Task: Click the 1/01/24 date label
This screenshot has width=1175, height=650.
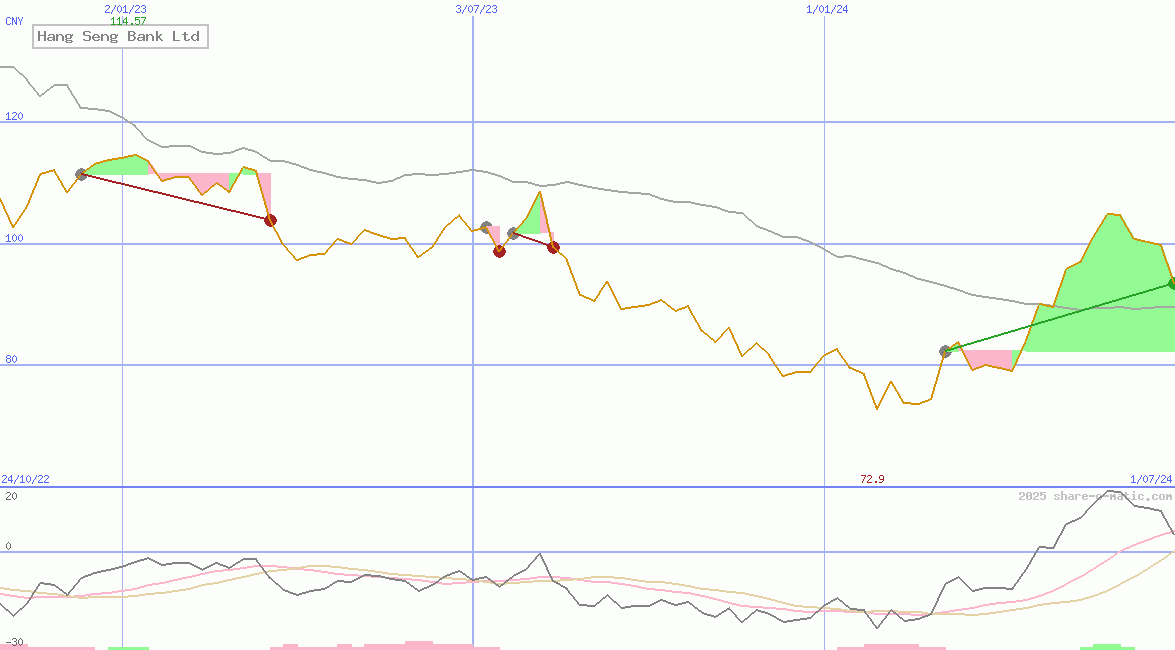Action: [826, 9]
